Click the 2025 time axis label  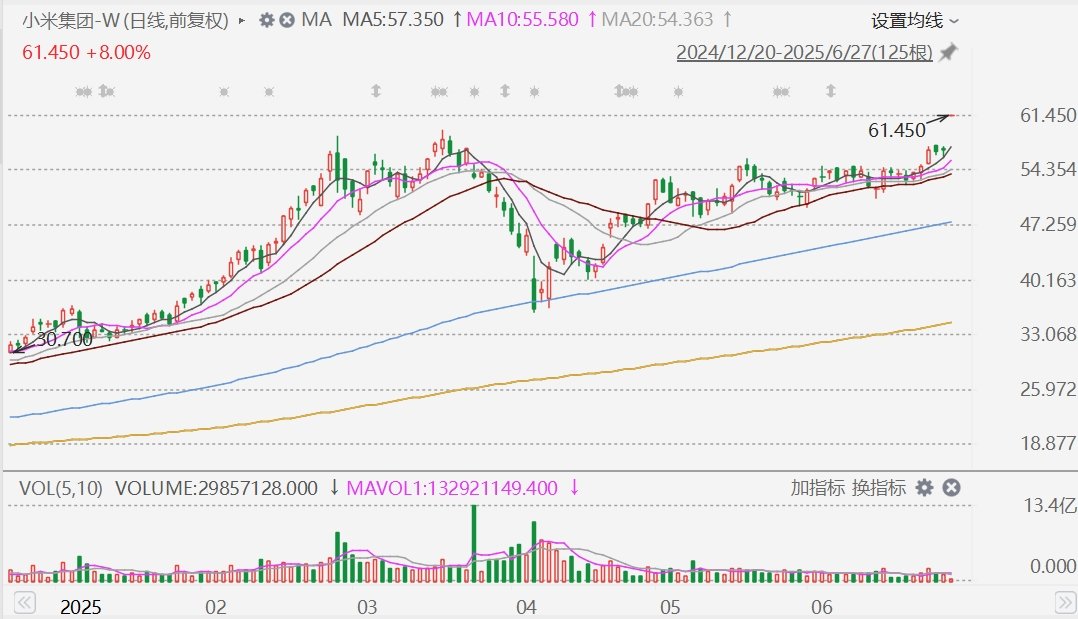pyautogui.click(x=80, y=607)
